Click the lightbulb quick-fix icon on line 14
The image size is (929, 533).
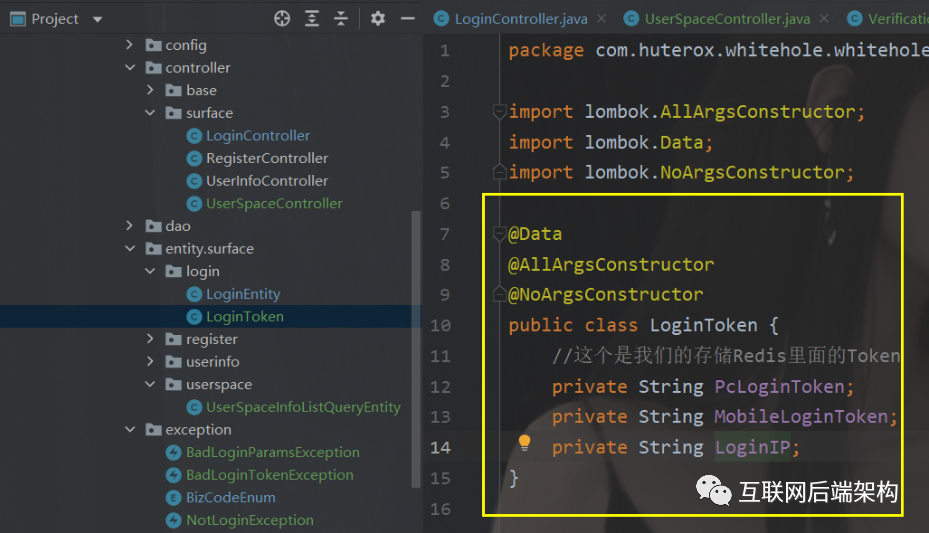[524, 442]
